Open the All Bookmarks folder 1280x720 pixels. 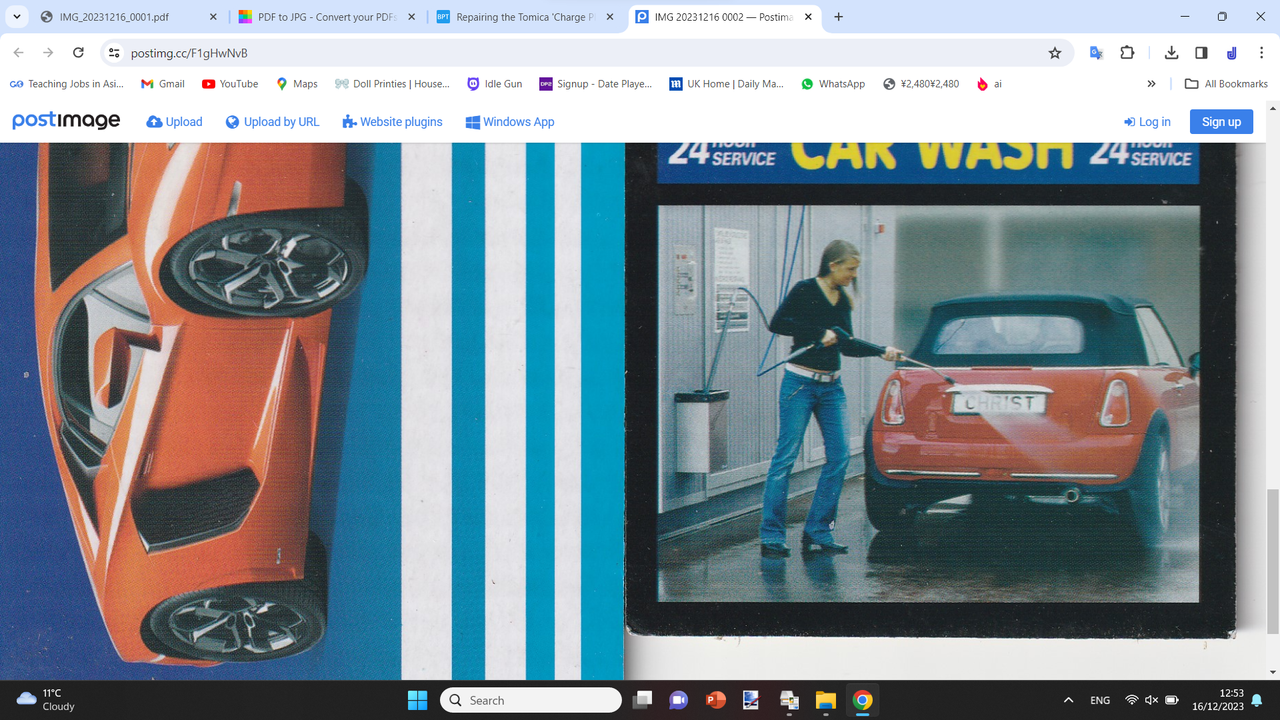pos(1226,84)
